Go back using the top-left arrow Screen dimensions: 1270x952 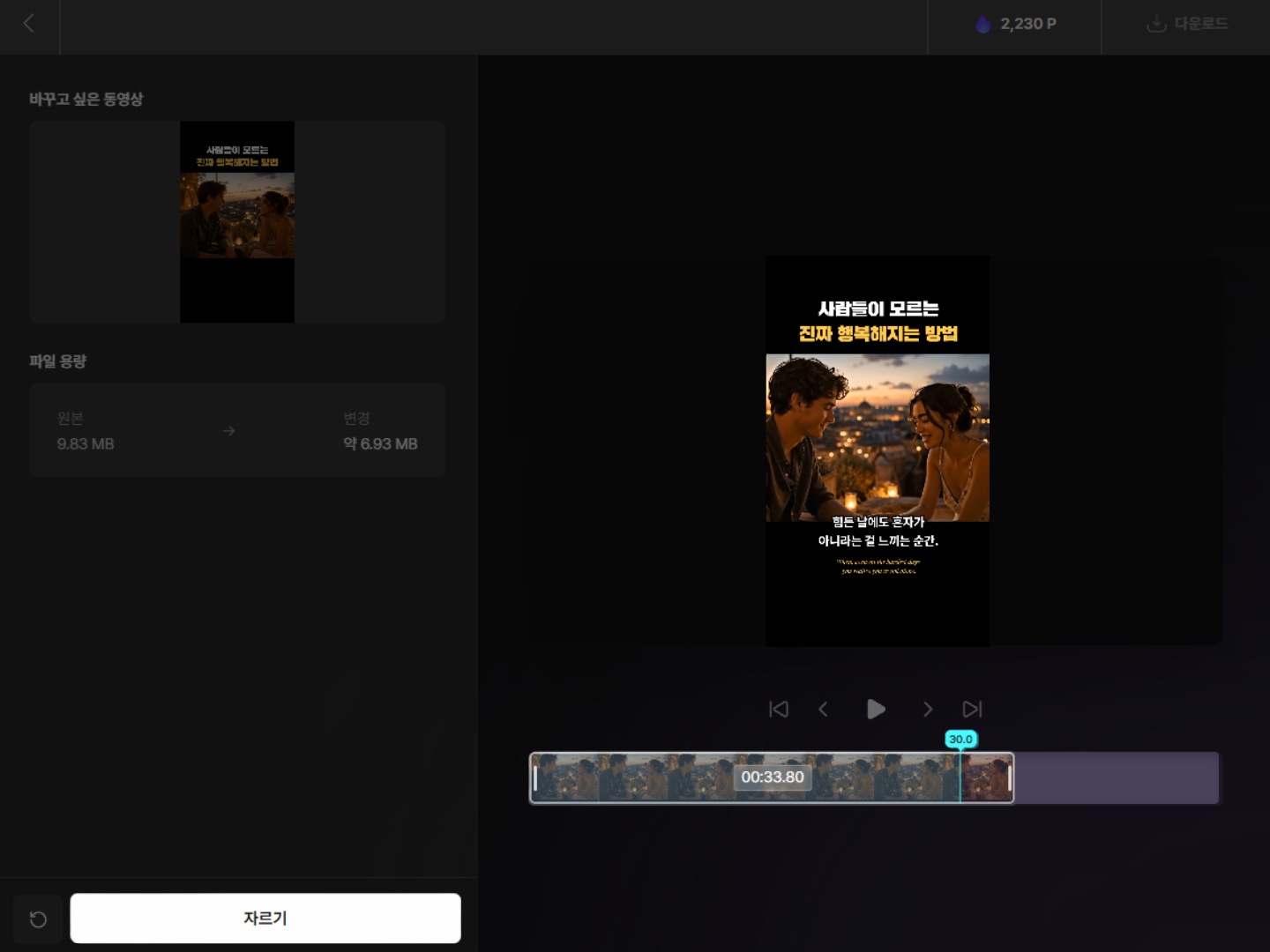[x=29, y=24]
